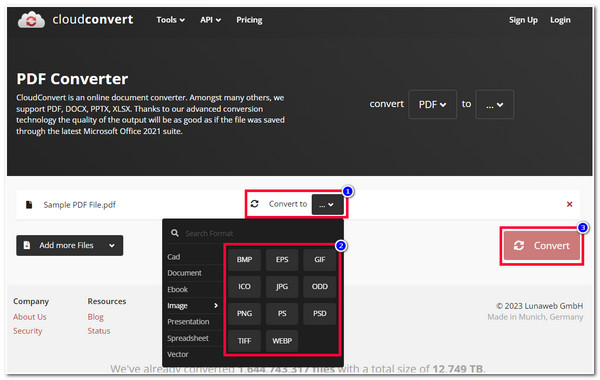
Task: Select the Presentation format category
Action: [x=188, y=322]
